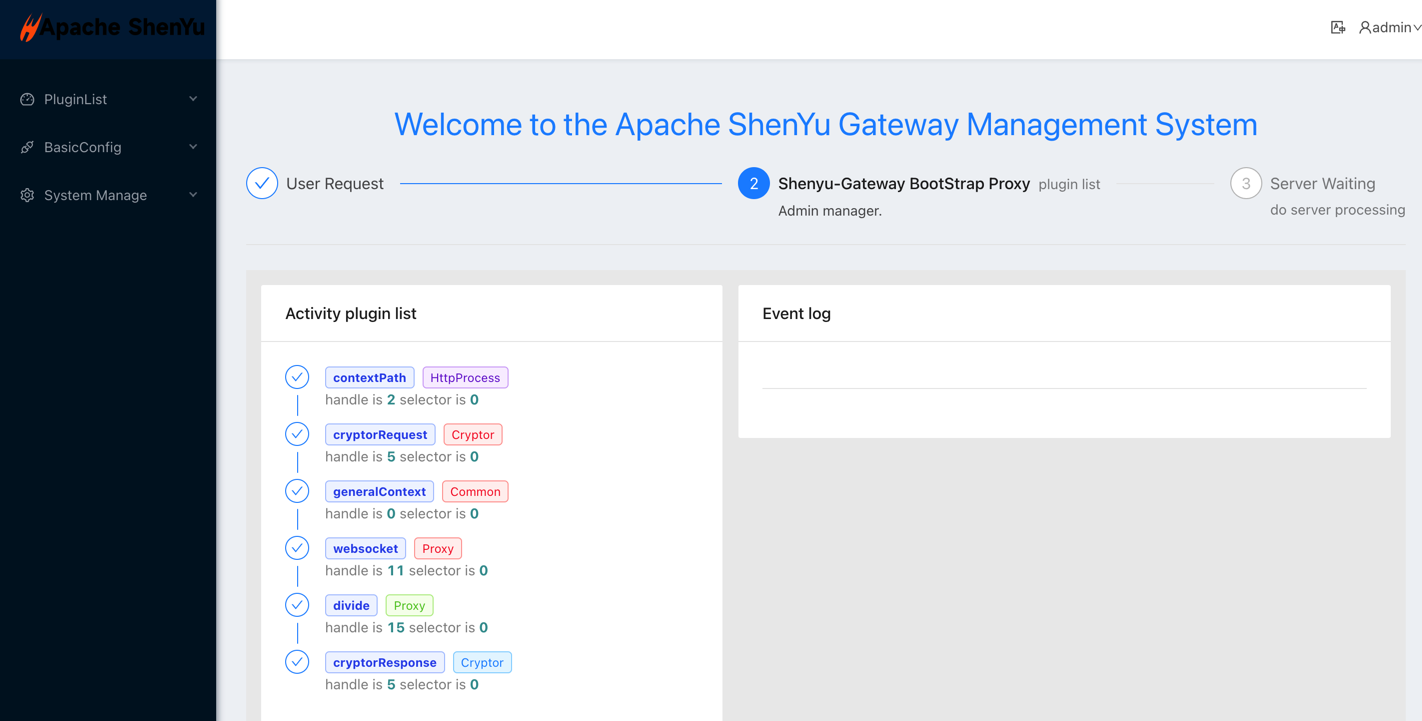The image size is (1422, 721).
Task: Click the contextPath timeline check icon
Action: [x=297, y=377]
